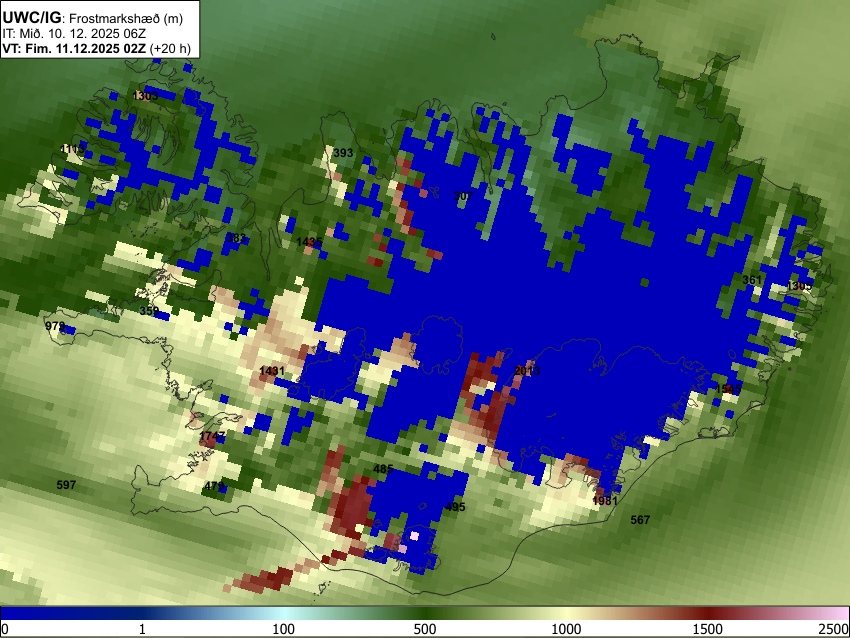The width and height of the screenshot is (850, 638).
Task: Click the 1500 tick on the color scale
Action: (707, 629)
